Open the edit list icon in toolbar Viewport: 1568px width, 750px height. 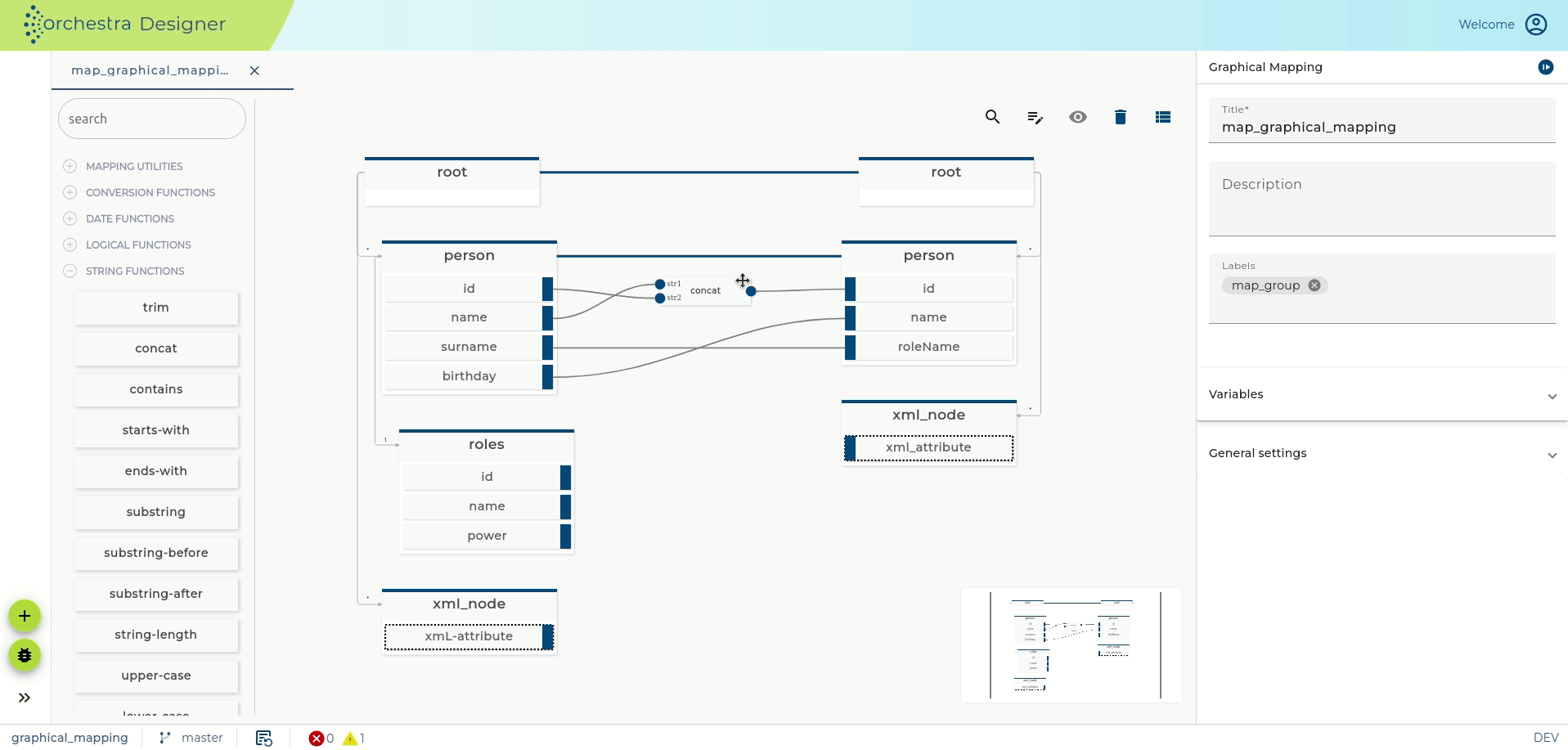pos(1035,118)
